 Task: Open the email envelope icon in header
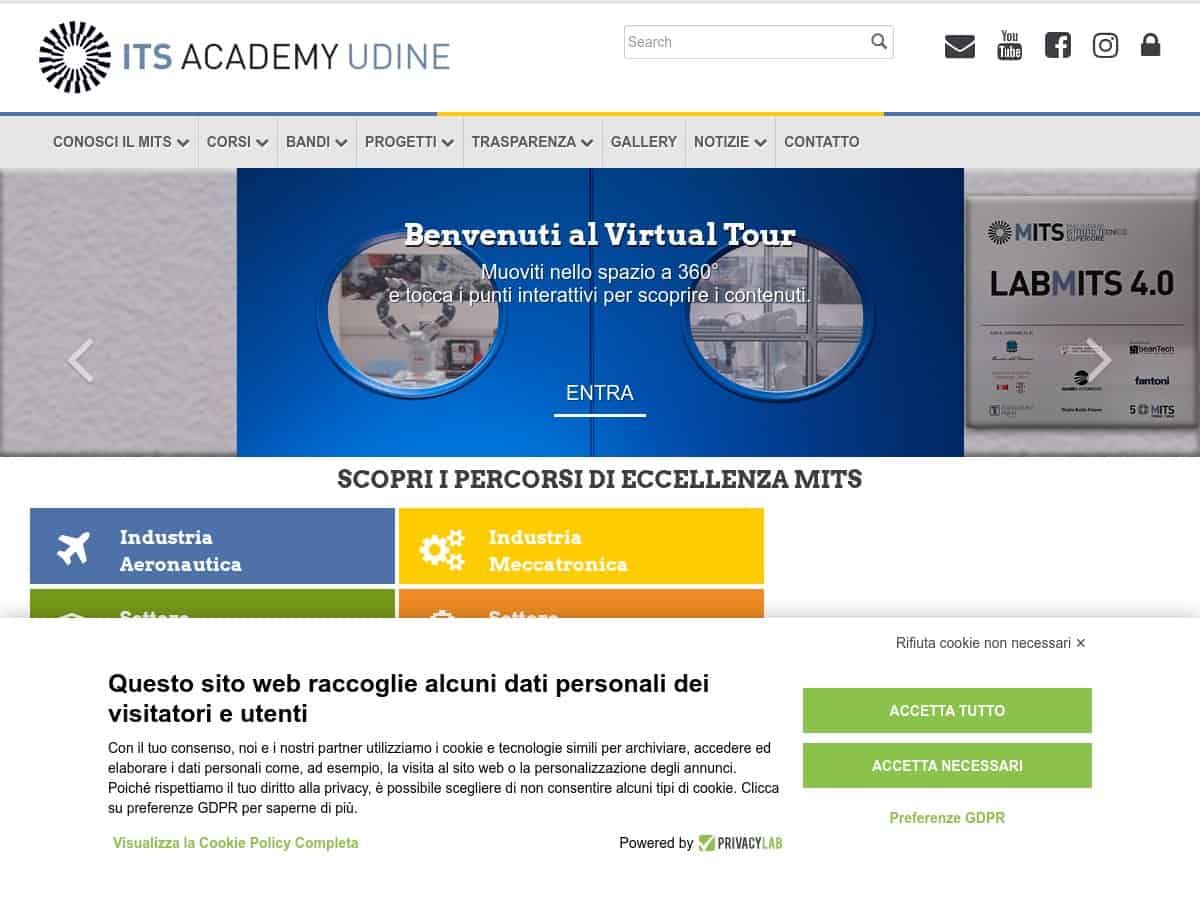click(959, 46)
